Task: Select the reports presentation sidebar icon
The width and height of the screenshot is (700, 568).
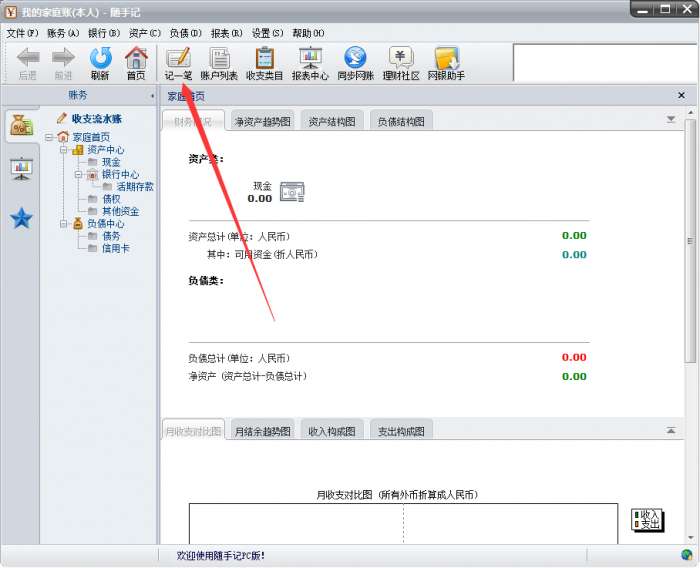Action: 21,169
